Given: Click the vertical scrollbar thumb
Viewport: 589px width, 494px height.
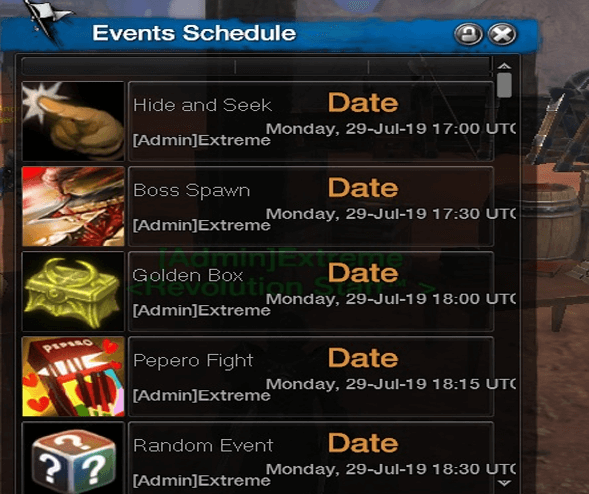Looking at the screenshot, I should (504, 85).
